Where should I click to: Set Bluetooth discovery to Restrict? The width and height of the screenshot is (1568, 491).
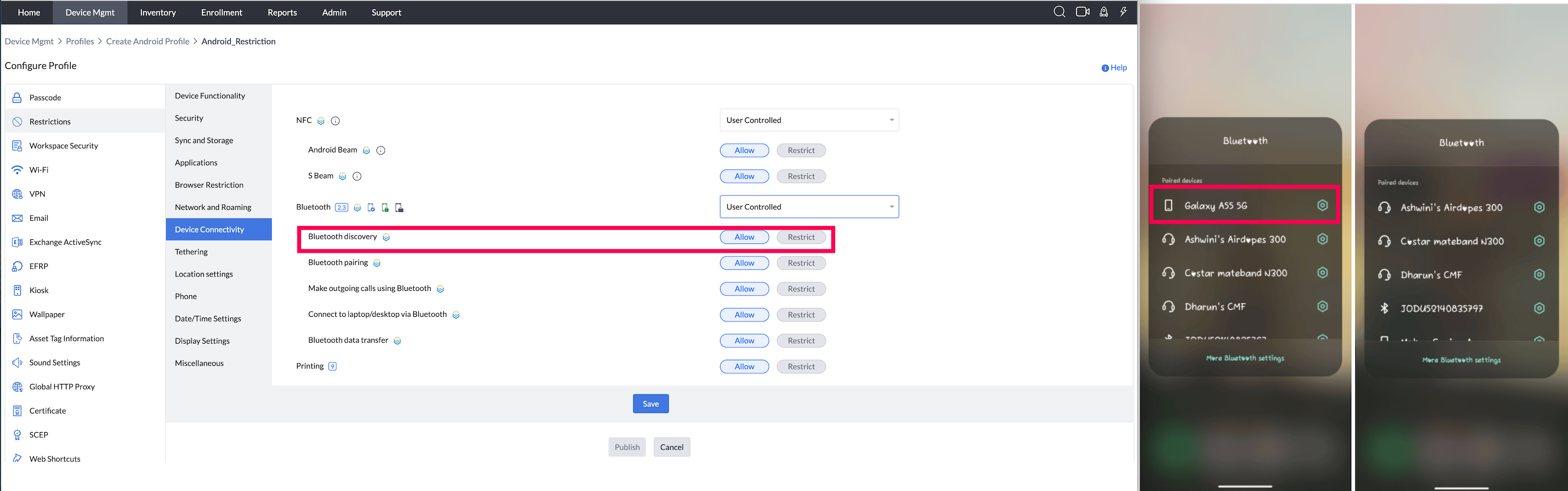[x=801, y=237]
